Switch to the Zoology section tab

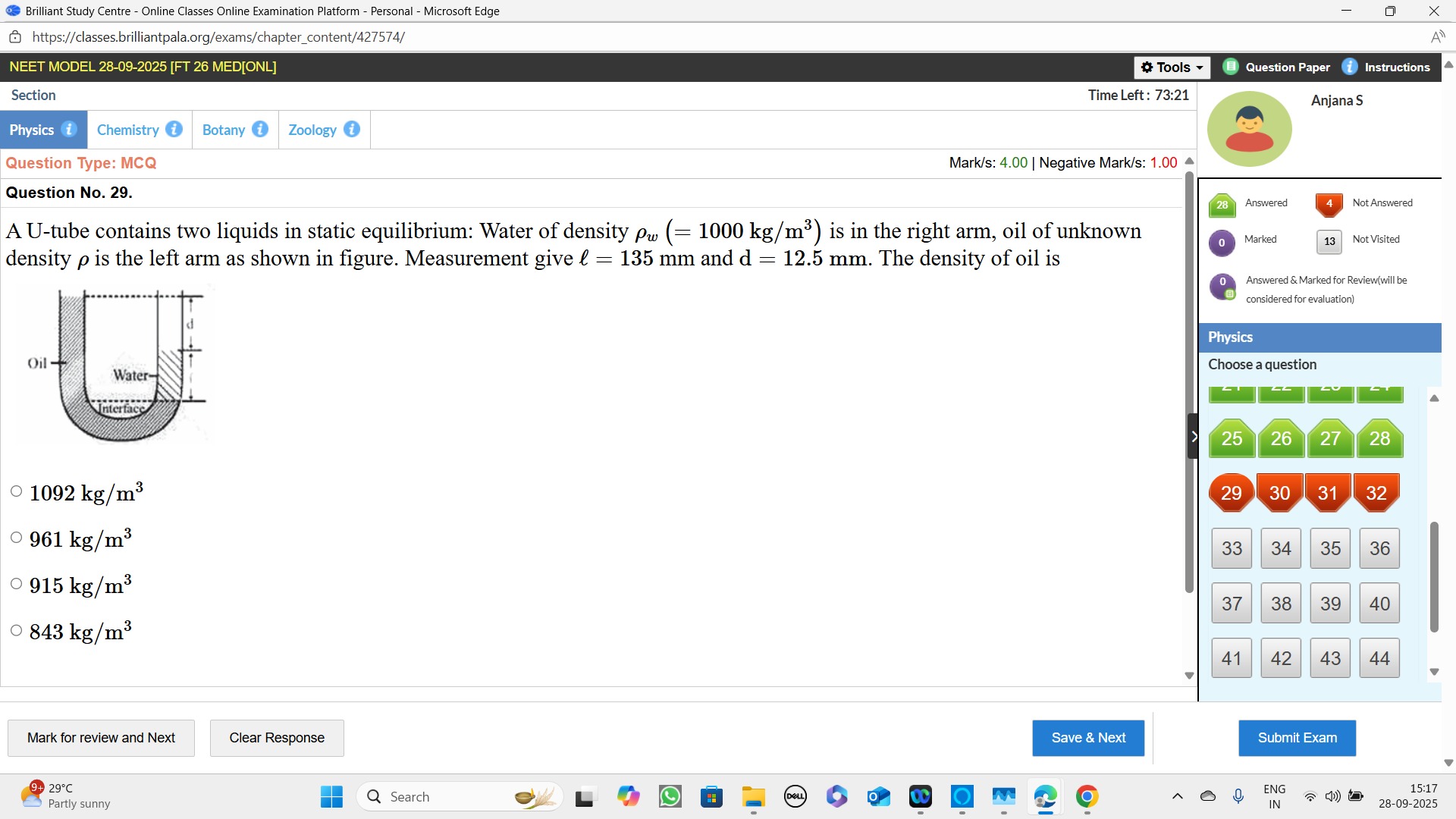(x=312, y=130)
